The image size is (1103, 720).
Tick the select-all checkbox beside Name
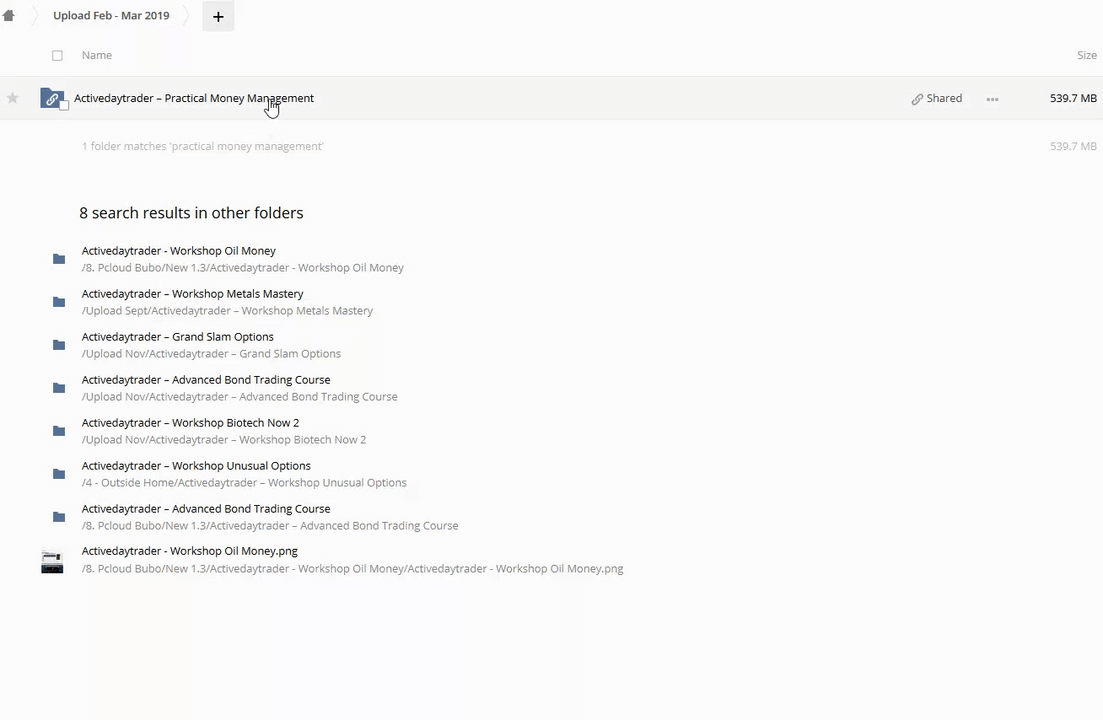(57, 56)
